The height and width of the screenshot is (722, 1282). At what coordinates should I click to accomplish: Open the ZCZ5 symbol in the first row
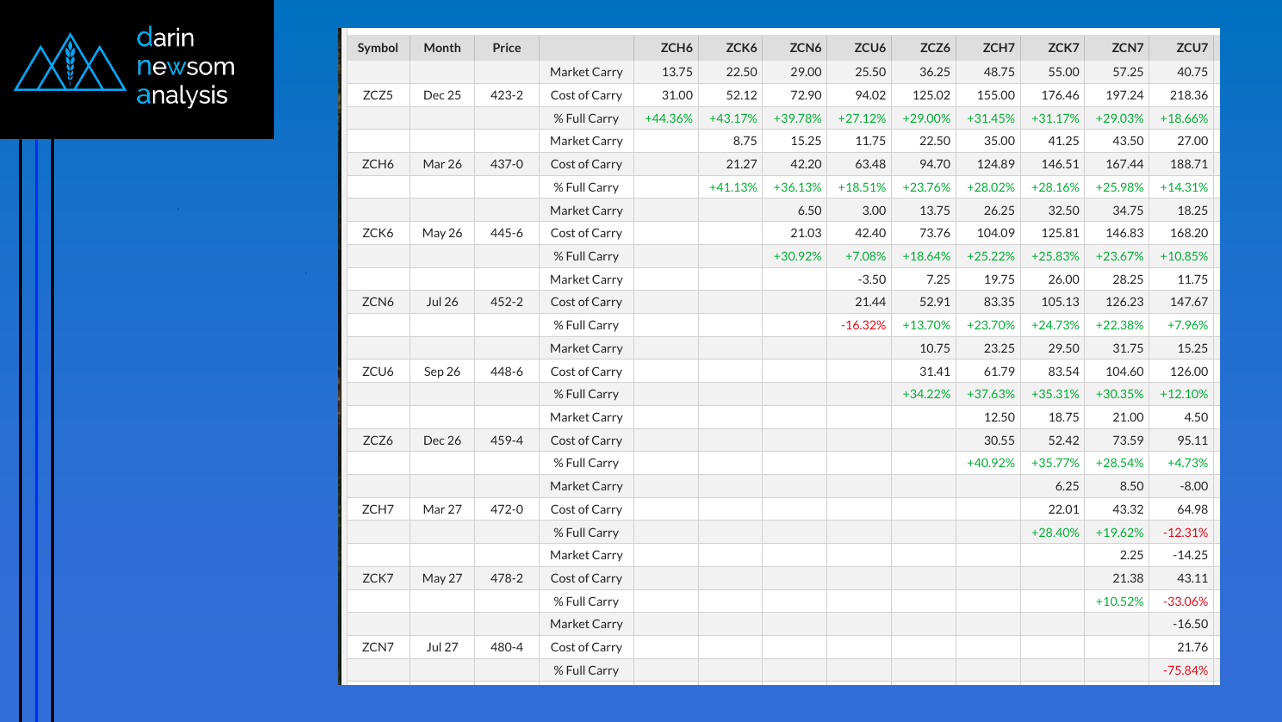(x=378, y=95)
